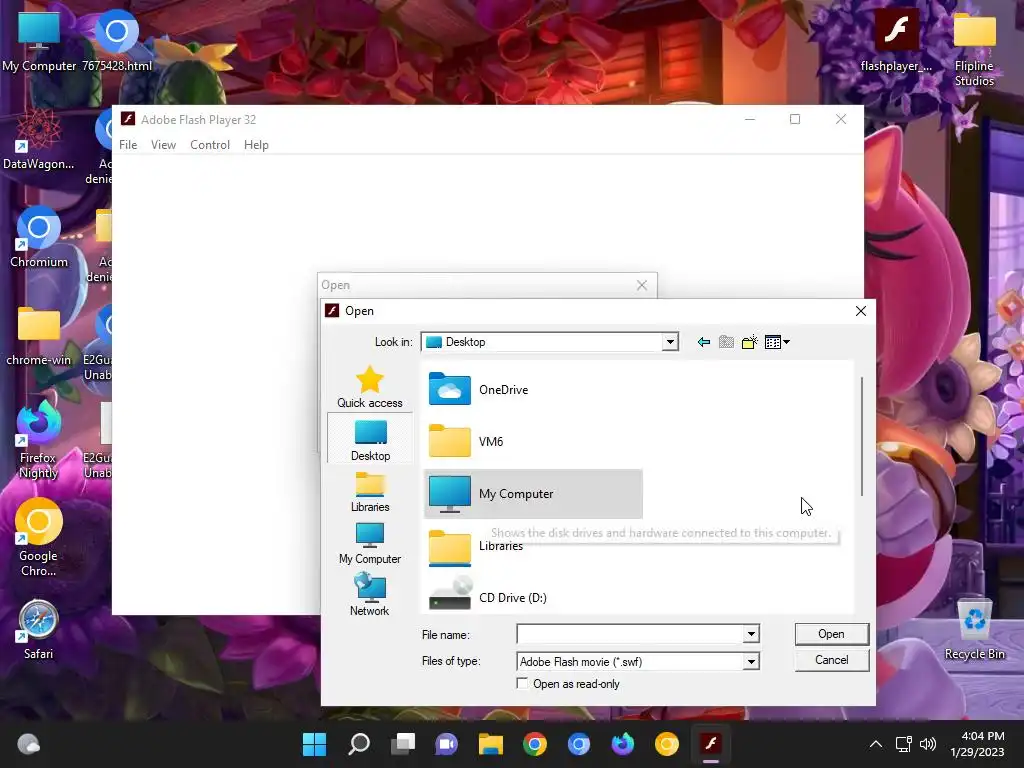Minimize the Adobe Flash Player window
This screenshot has width=1024, height=768.
pos(750,119)
